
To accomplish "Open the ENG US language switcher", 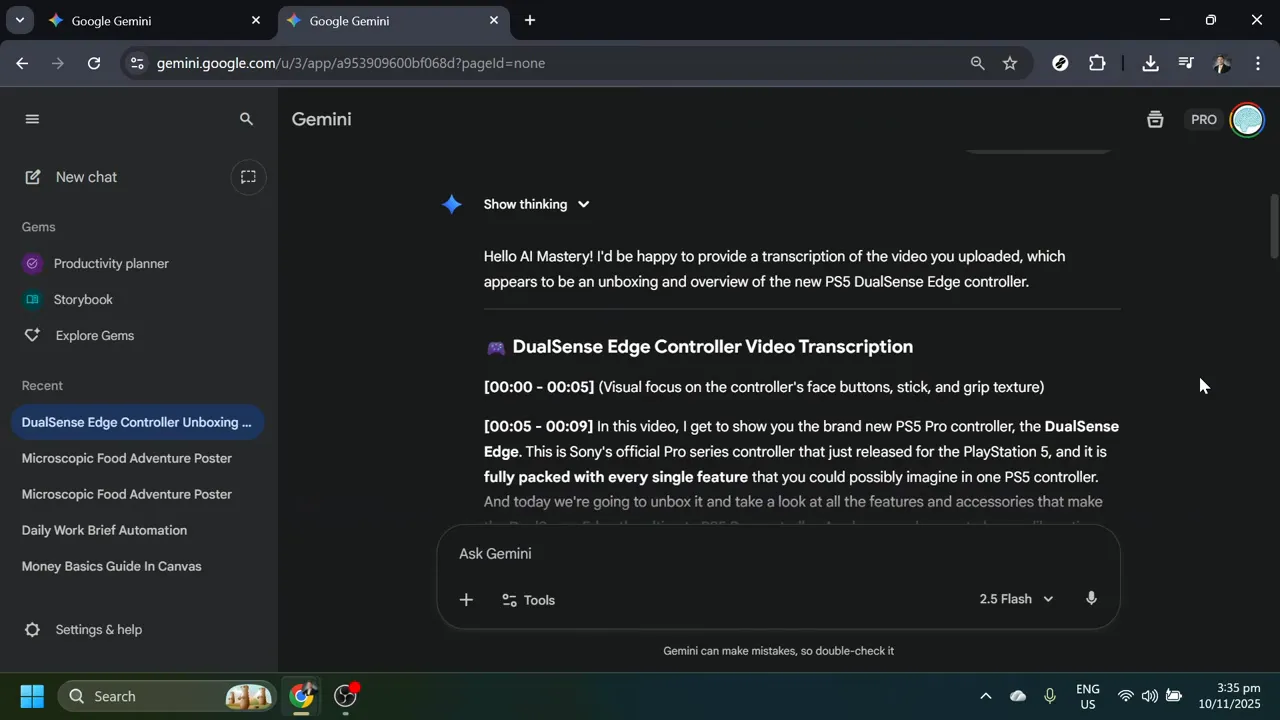I will [1088, 696].
